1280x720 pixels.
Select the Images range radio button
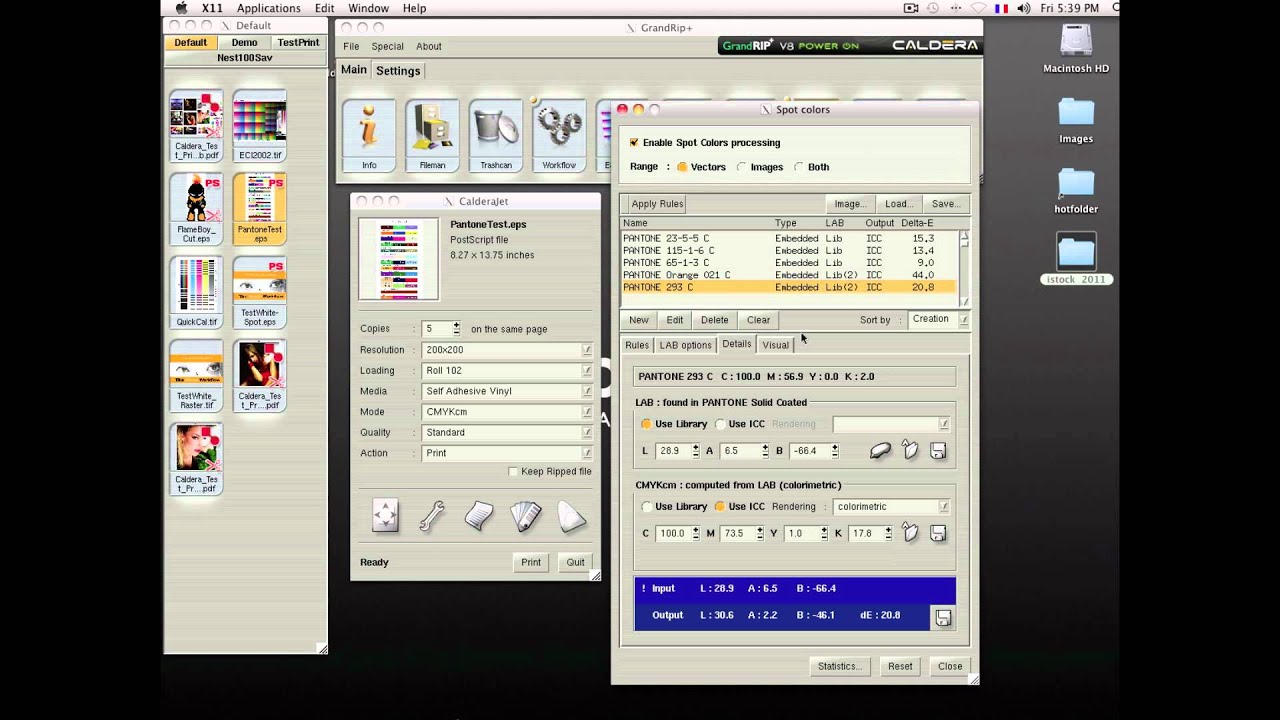[741, 167]
